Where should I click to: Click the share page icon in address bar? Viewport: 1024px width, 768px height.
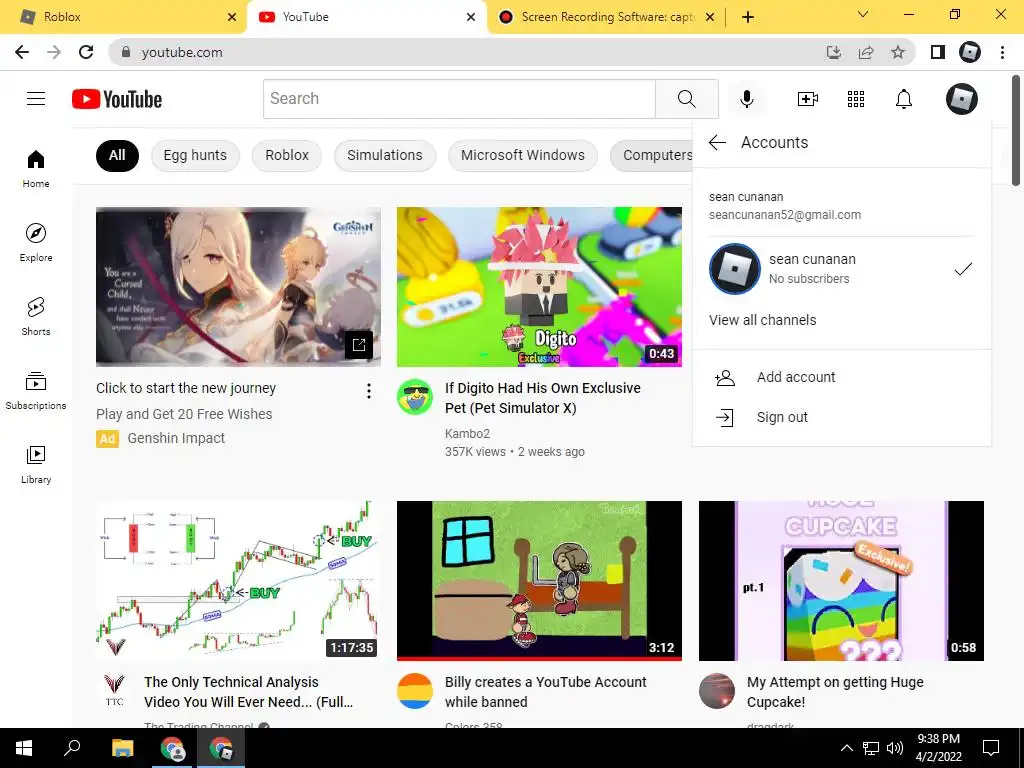866,52
